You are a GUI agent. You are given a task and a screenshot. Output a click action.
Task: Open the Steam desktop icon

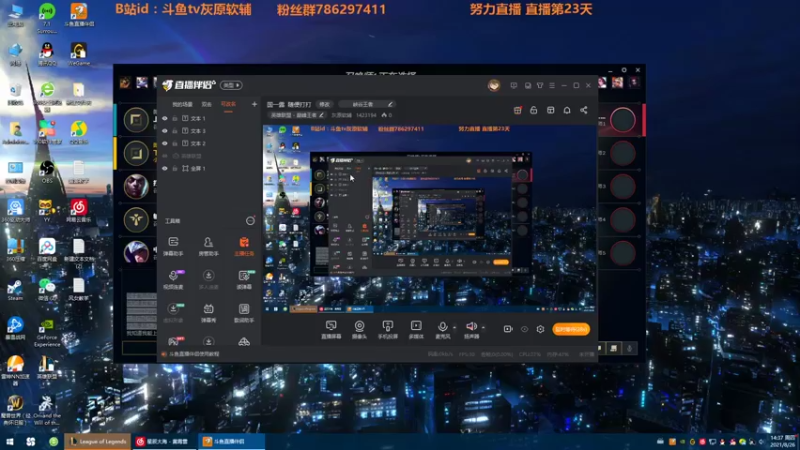15,289
